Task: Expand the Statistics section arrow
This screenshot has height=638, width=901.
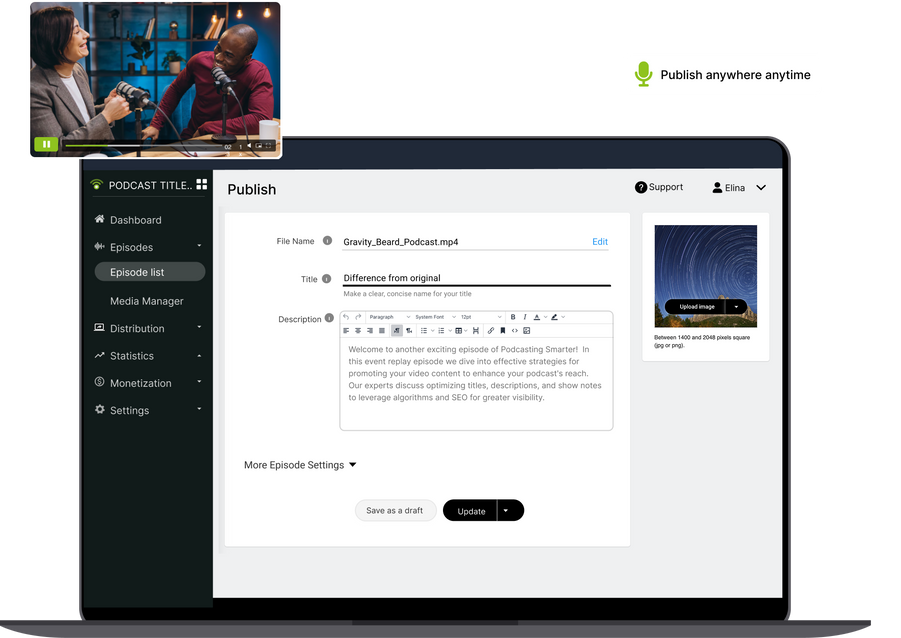Action: pos(199,356)
